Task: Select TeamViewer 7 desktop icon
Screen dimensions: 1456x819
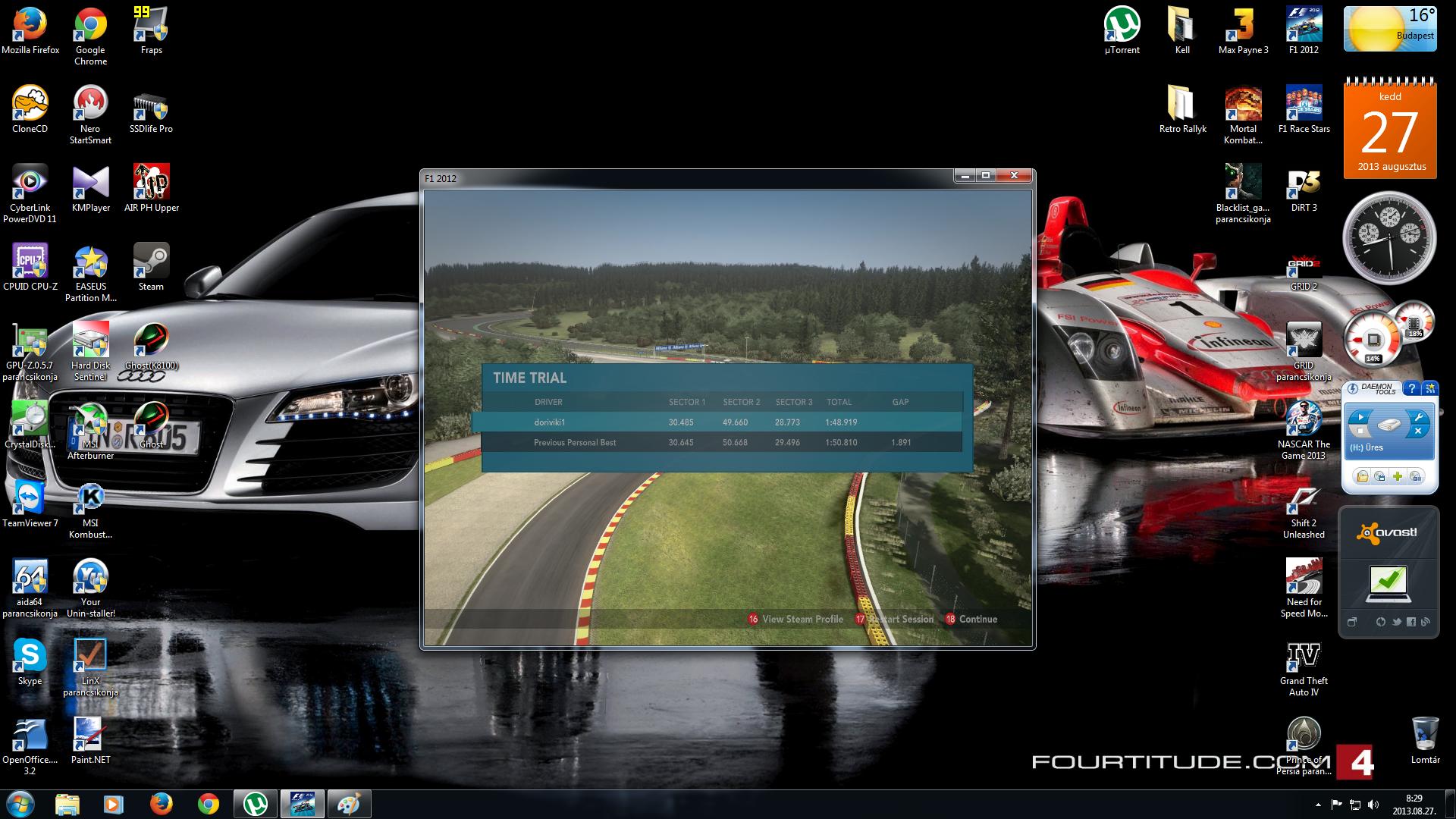Action: [x=30, y=505]
